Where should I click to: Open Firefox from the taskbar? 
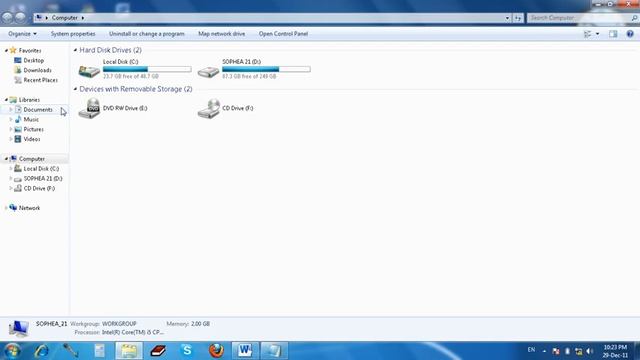[x=216, y=350]
